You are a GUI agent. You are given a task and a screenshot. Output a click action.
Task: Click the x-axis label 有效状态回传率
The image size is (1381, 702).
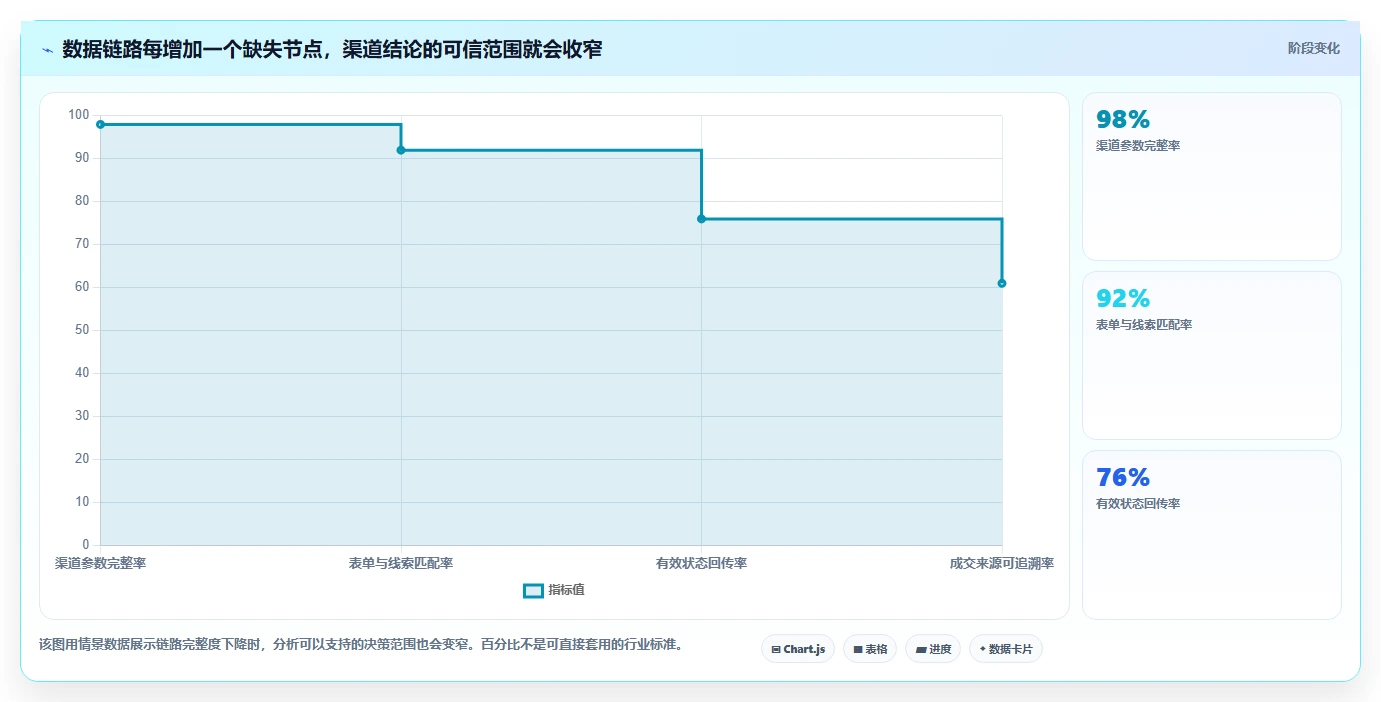pos(701,563)
